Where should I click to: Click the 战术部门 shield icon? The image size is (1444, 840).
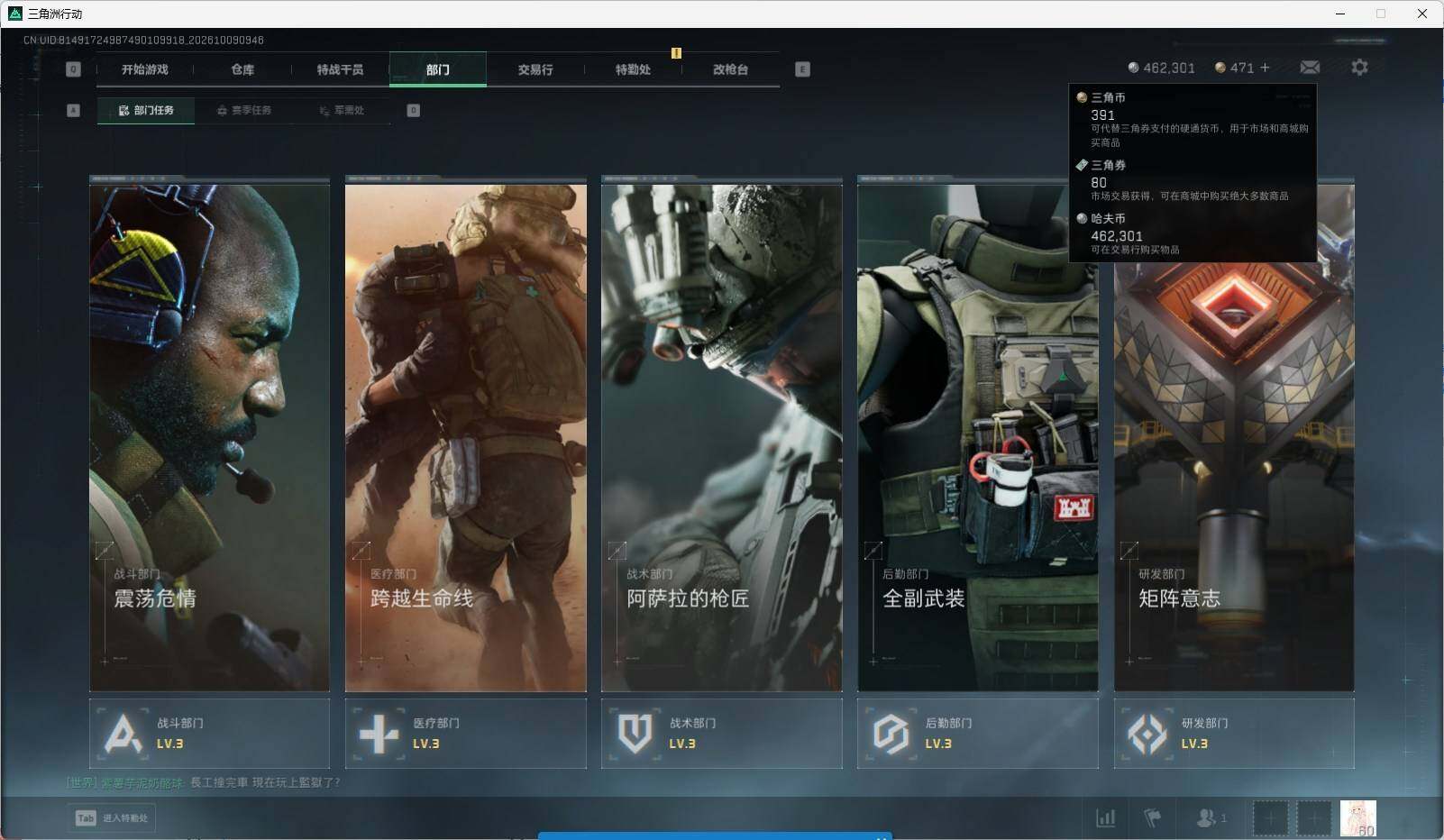pyautogui.click(x=635, y=734)
